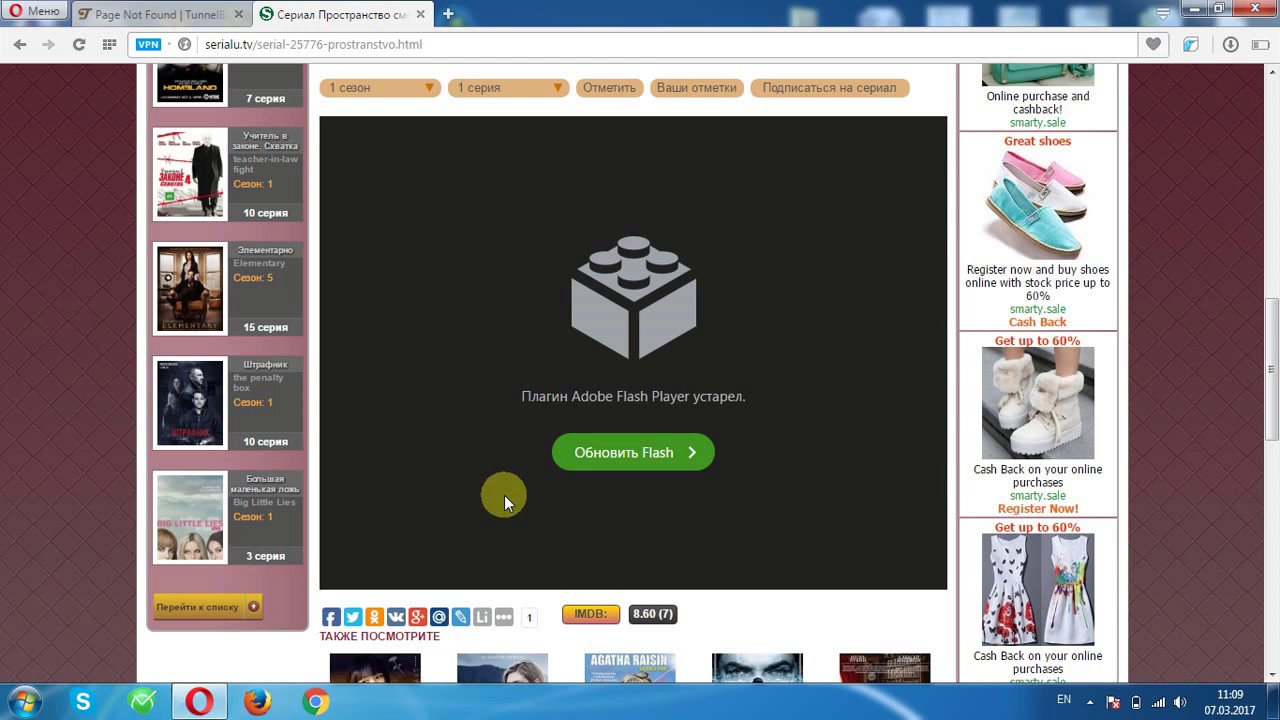Click the Перейти к списку button
Image resolution: width=1280 pixels, height=720 pixels.
point(207,606)
